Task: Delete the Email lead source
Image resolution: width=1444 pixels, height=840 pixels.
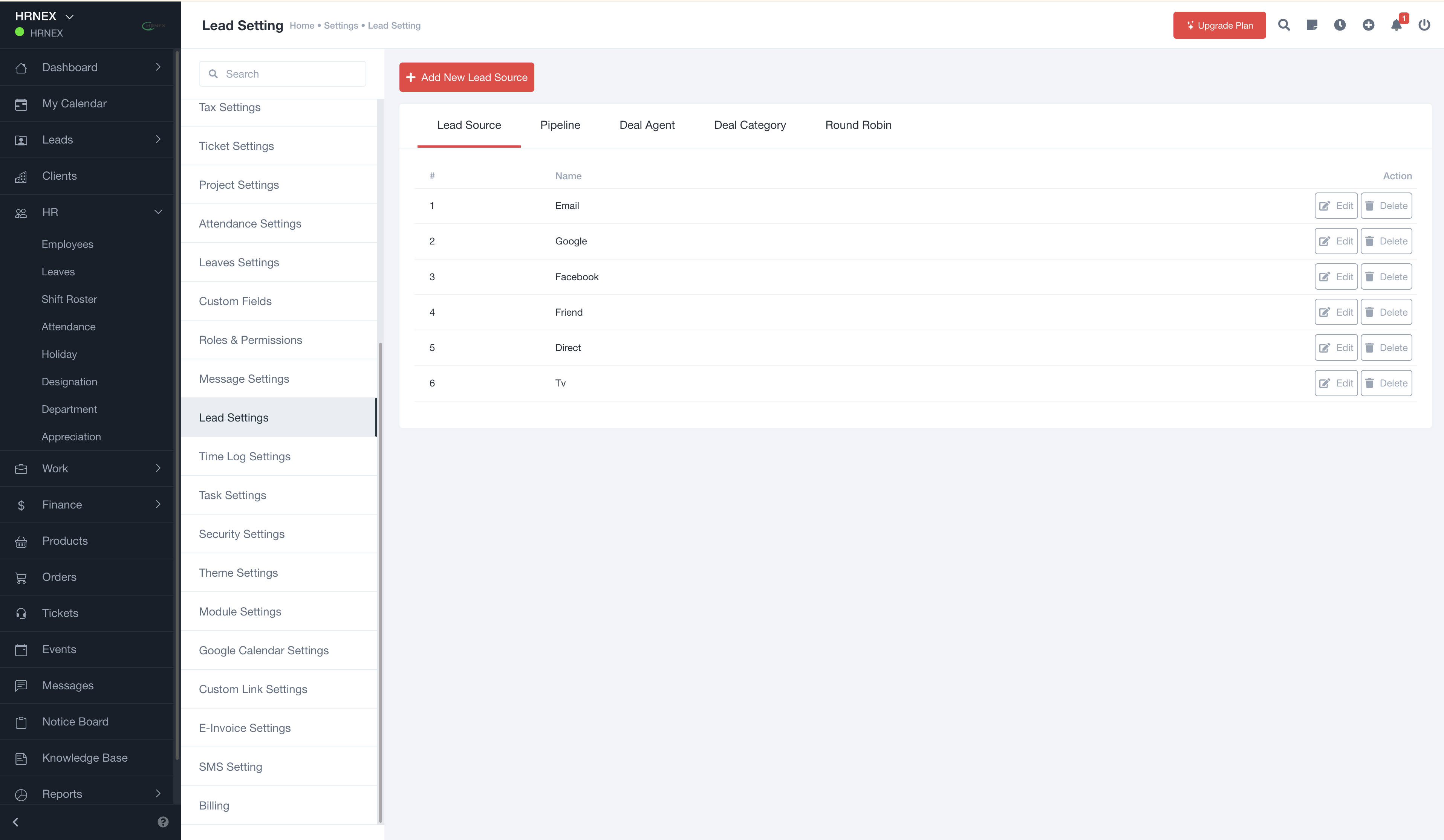Action: 1386,206
